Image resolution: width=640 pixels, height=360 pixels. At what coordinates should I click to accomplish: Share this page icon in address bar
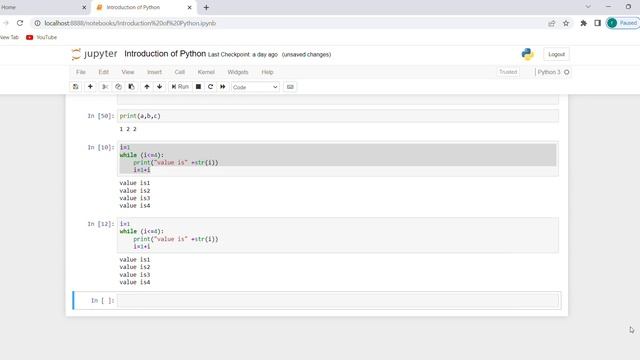[551, 23]
